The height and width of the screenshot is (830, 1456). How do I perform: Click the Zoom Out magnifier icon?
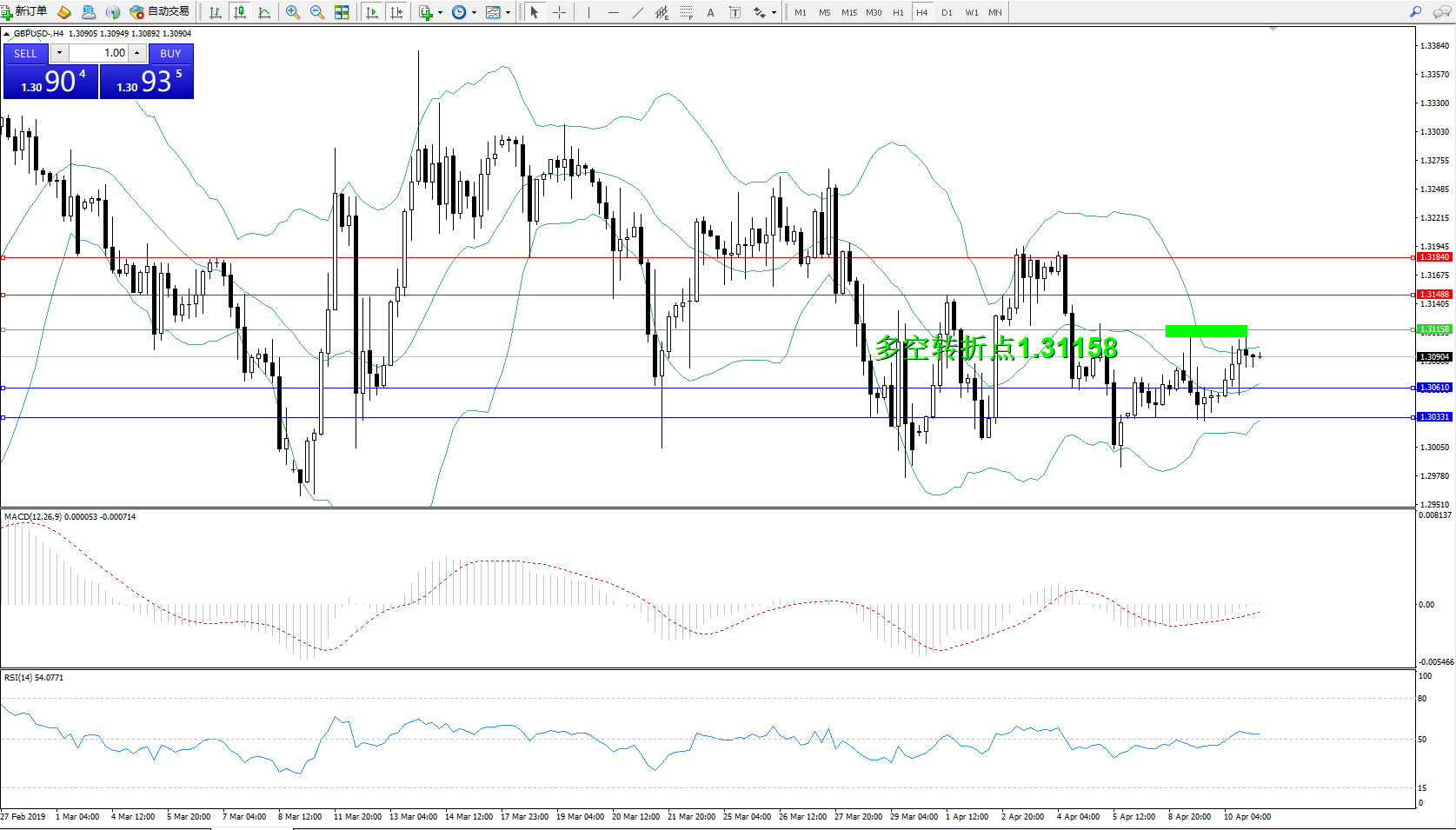(x=317, y=12)
